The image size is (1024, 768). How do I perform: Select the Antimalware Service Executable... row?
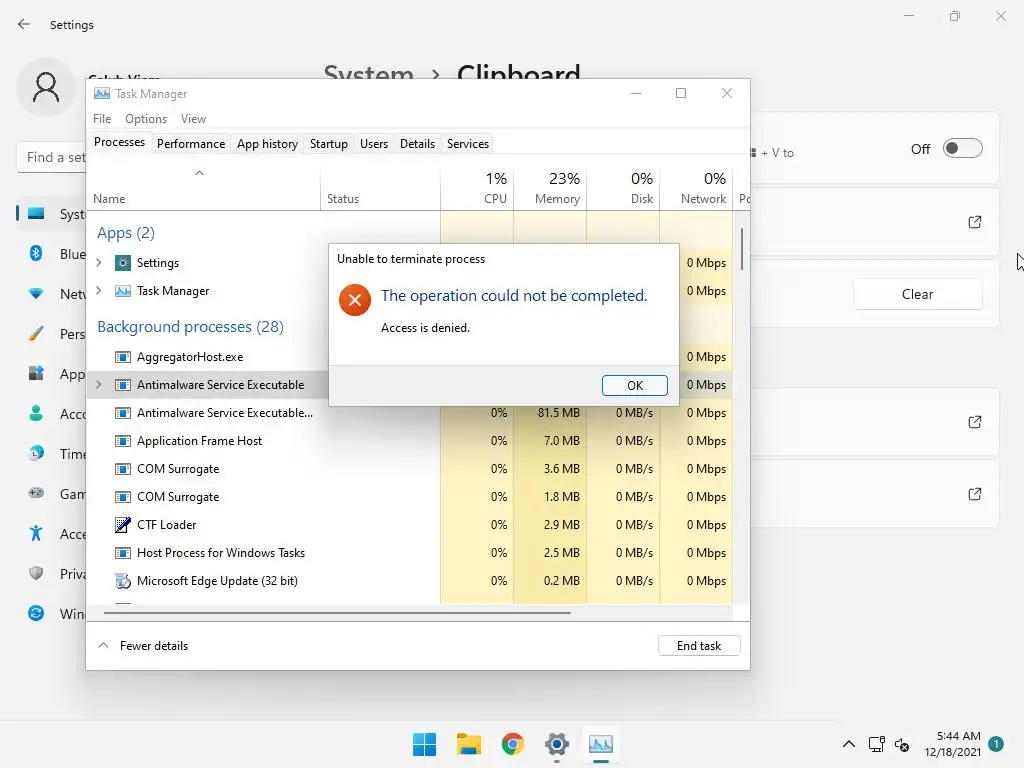(x=409, y=413)
